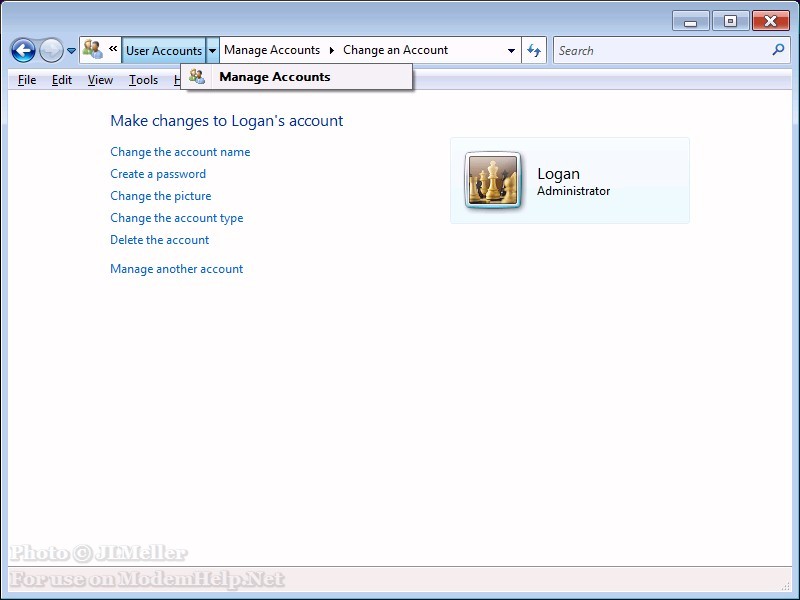Click Make changes to Logan's account heading
Viewport: 800px width, 600px height.
(227, 121)
